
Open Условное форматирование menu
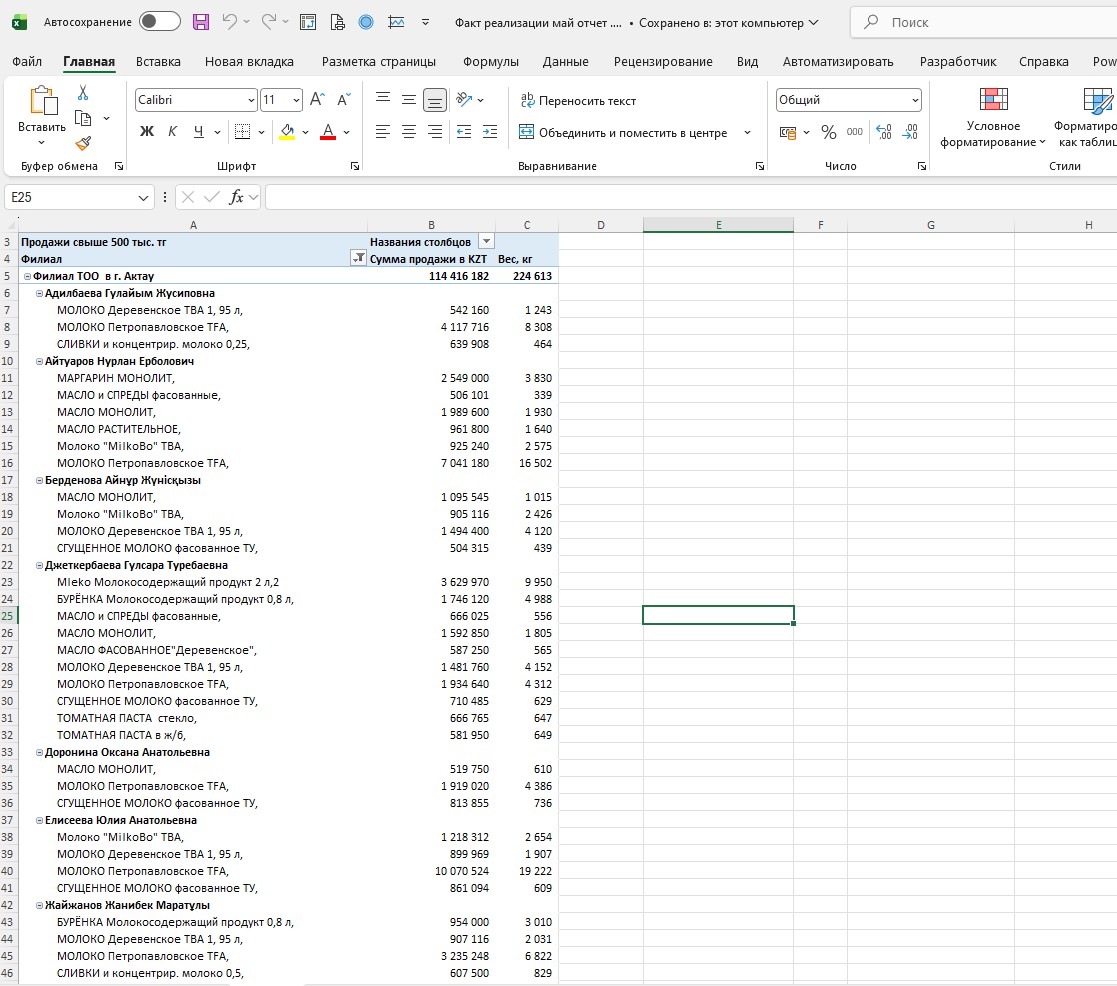(993, 118)
